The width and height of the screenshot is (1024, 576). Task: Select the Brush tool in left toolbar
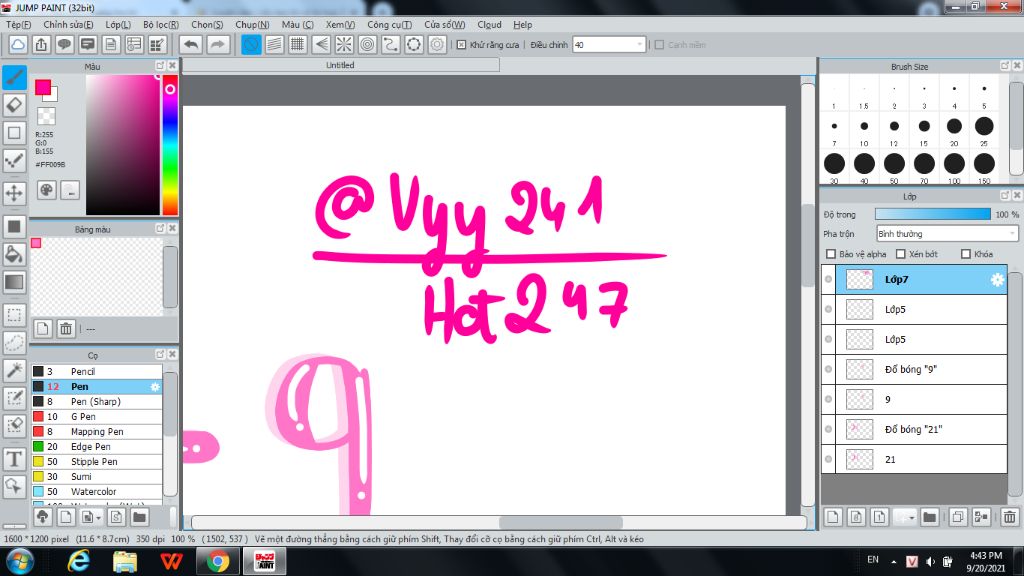tap(14, 77)
